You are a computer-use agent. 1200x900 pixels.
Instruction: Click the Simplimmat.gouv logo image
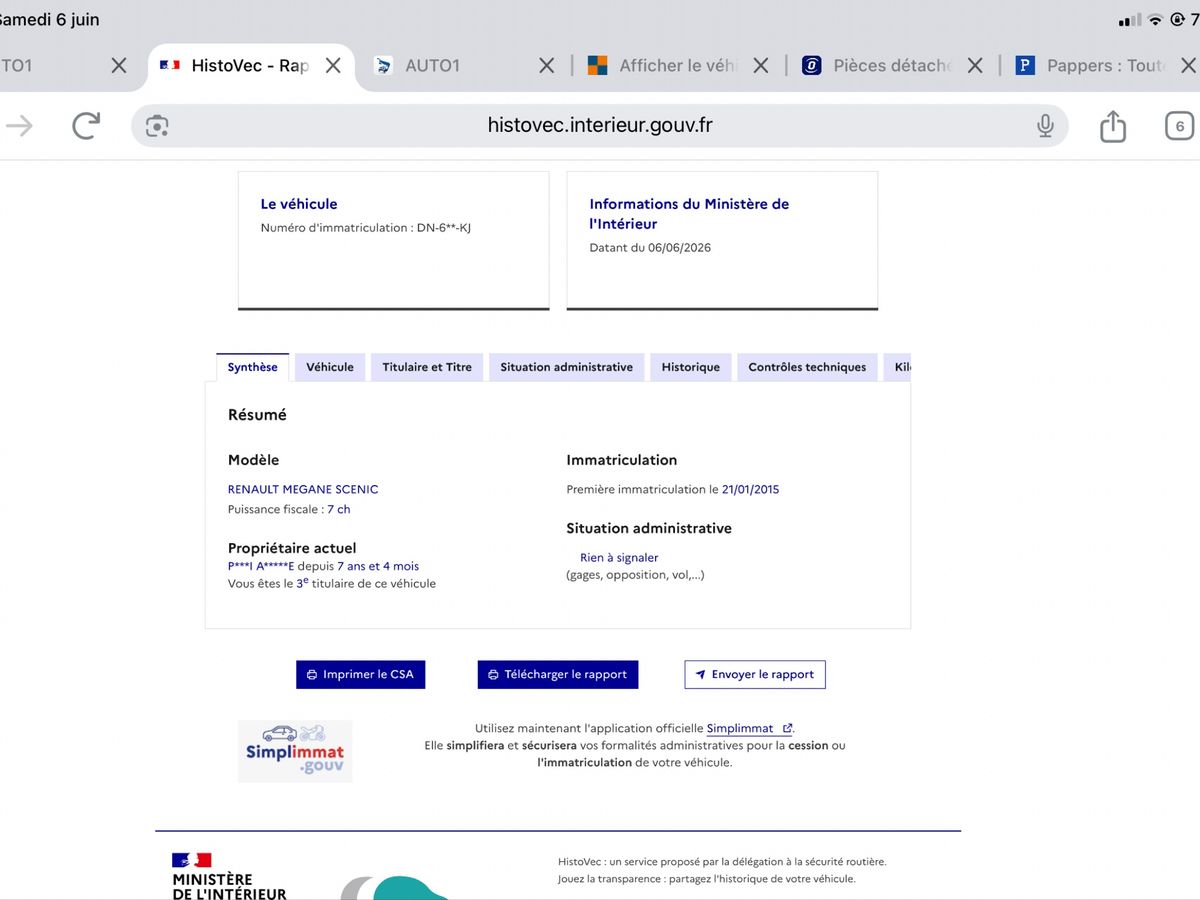click(295, 751)
